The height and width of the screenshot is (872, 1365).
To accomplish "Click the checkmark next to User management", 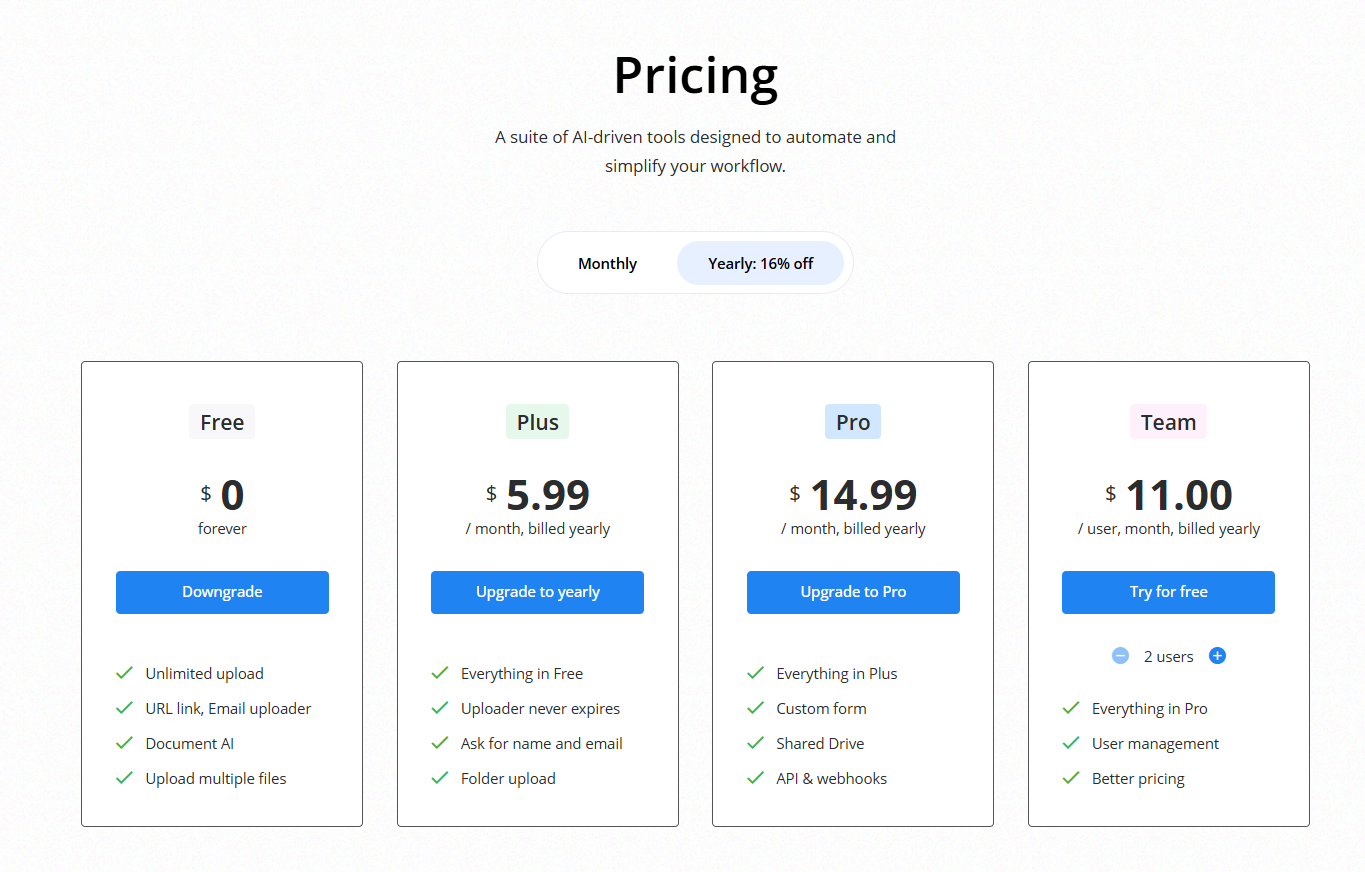I will pos(1071,743).
